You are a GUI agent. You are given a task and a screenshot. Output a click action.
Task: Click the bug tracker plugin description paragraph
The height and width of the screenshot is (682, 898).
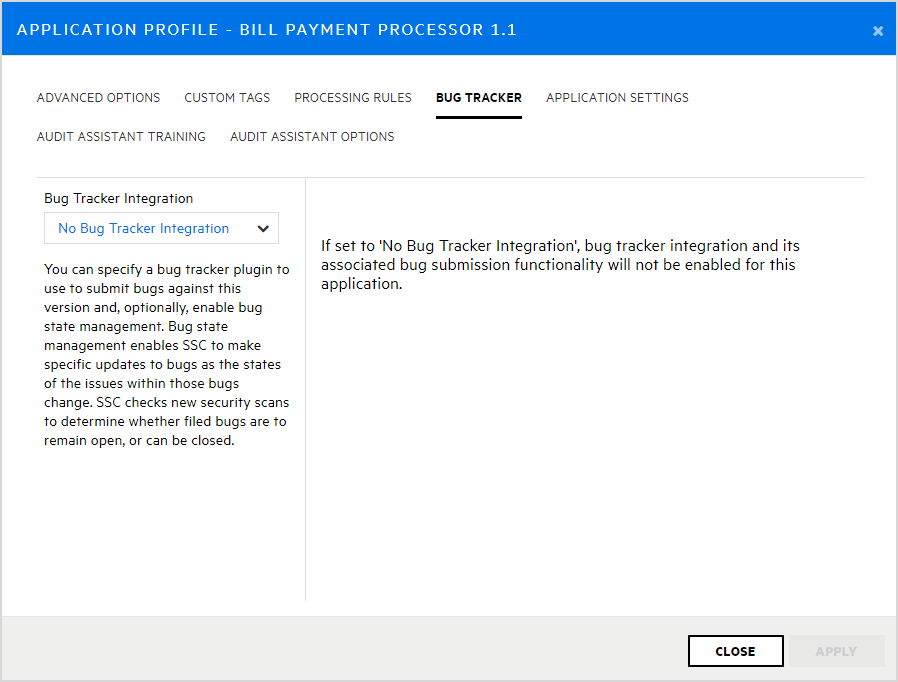pos(166,355)
